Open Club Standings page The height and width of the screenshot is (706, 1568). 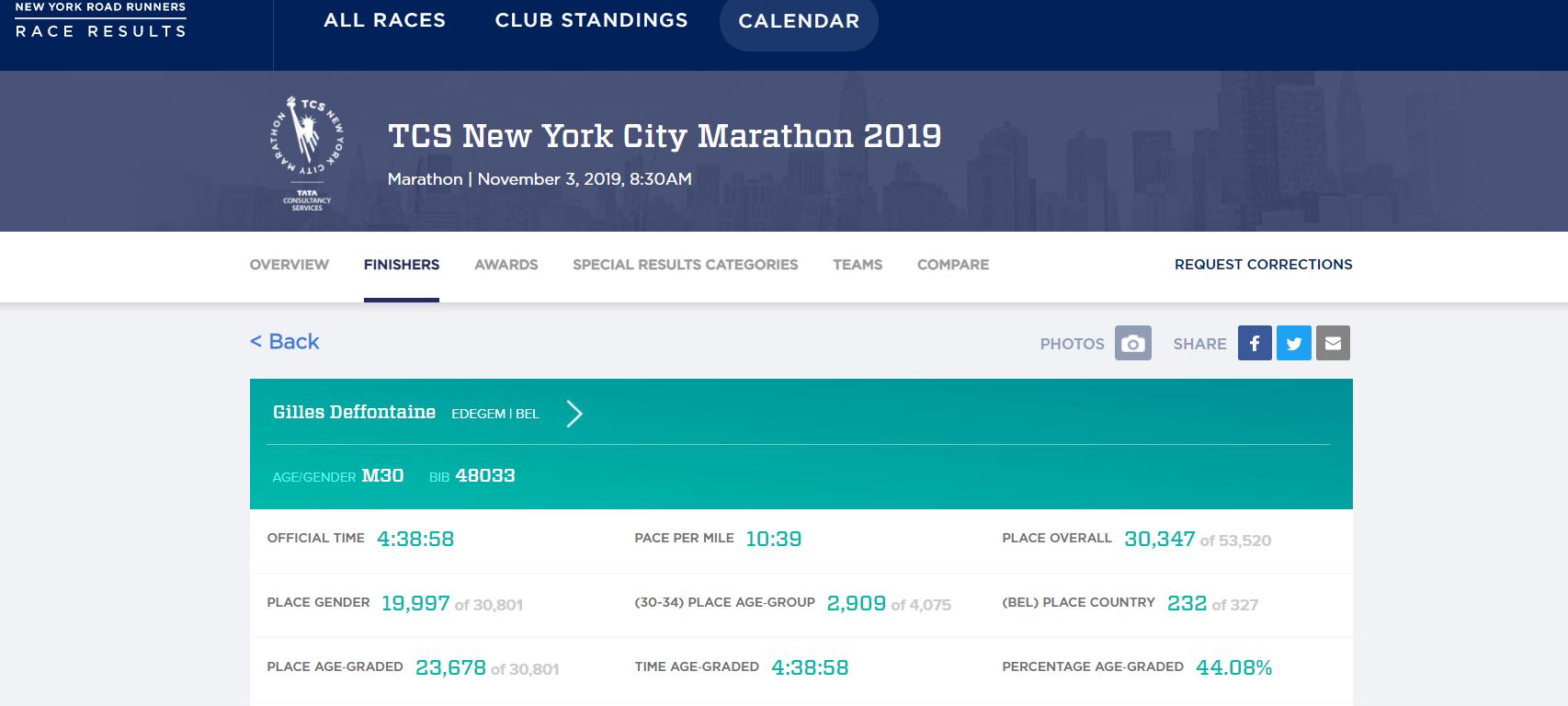(x=591, y=20)
